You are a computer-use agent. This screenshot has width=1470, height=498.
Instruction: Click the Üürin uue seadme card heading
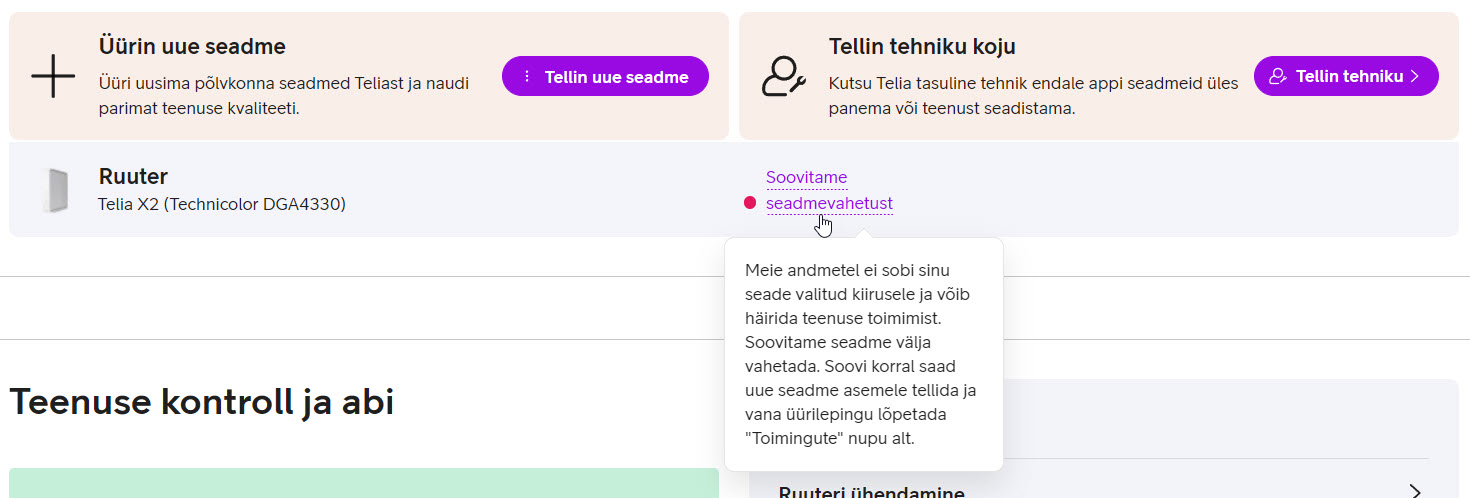(x=192, y=46)
